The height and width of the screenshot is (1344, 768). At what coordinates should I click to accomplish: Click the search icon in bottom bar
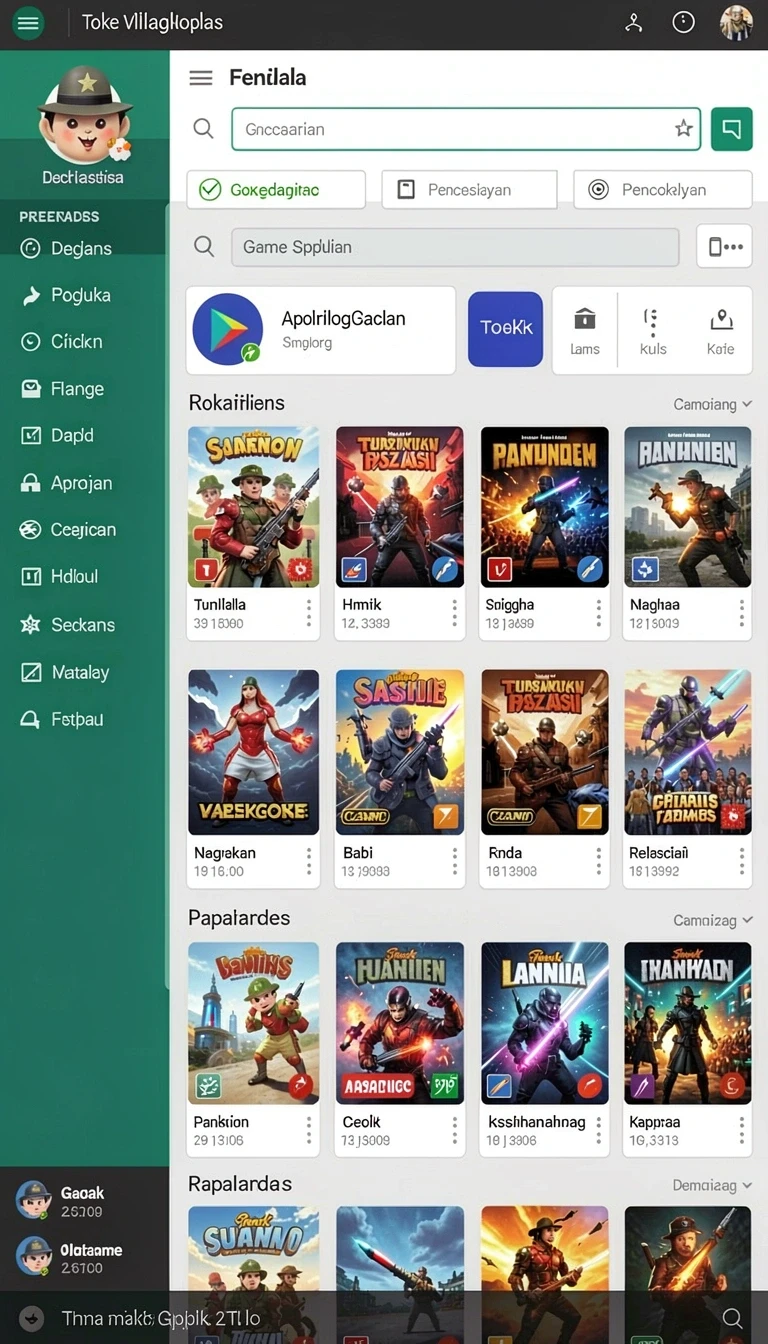[732, 1318]
